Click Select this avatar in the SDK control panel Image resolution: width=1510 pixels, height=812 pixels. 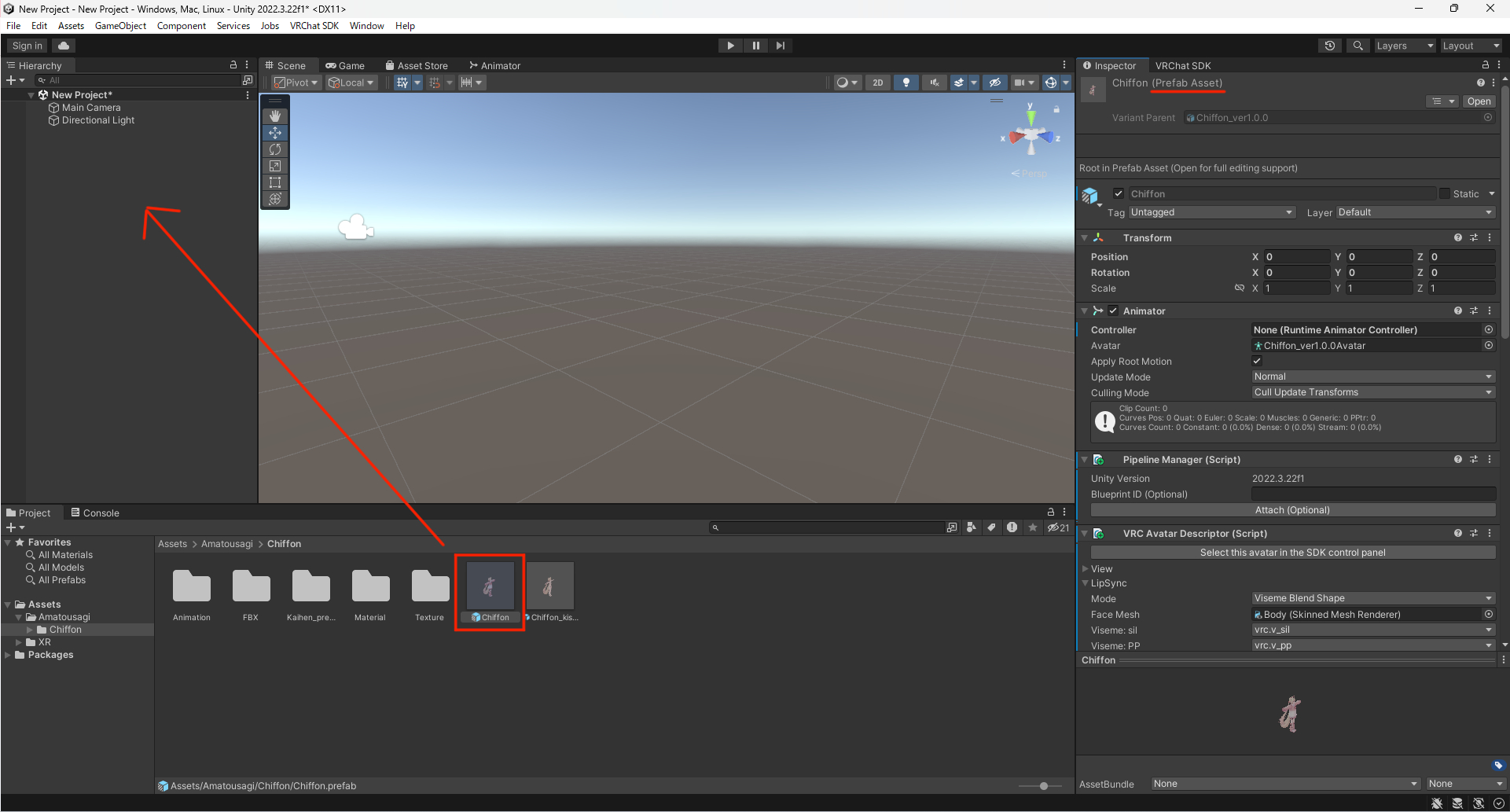tap(1291, 552)
